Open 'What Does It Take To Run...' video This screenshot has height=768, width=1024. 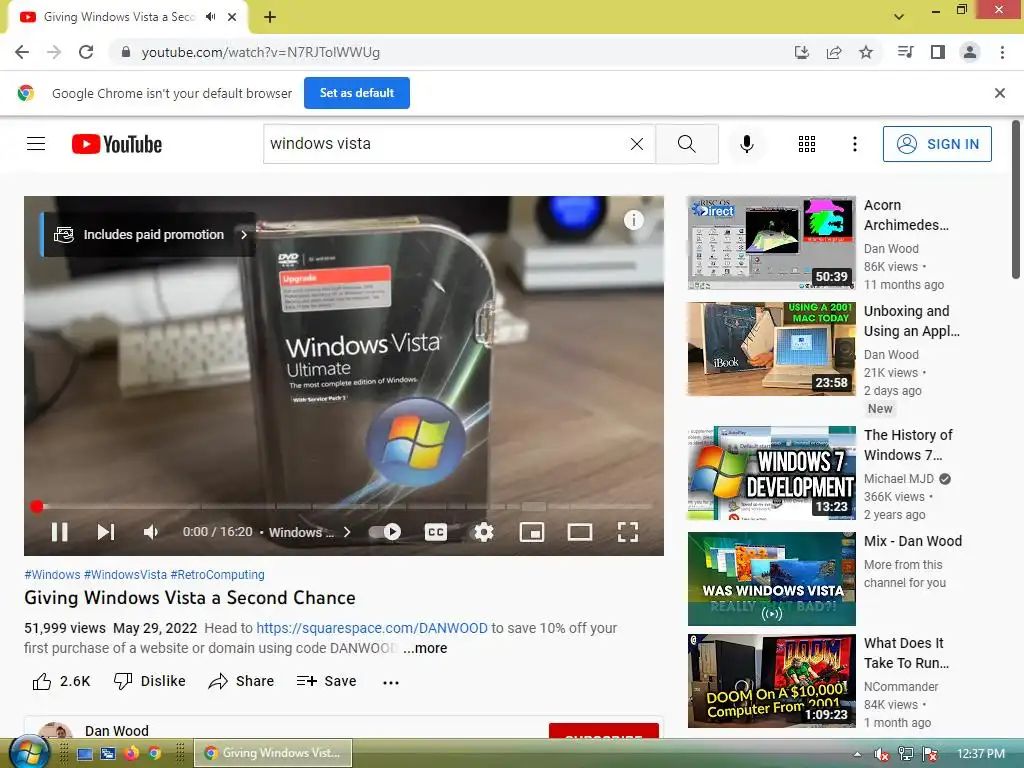click(906, 653)
